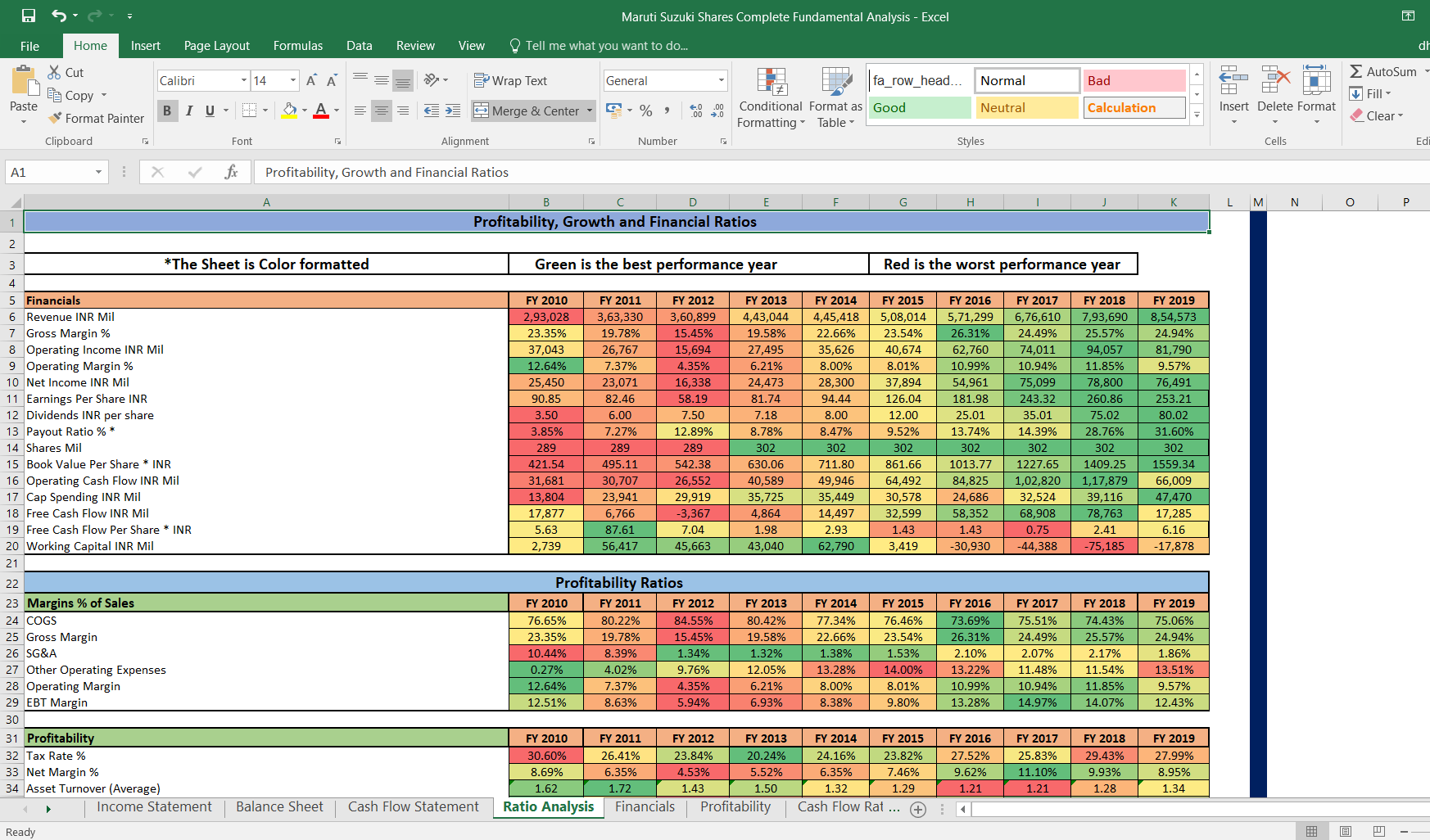Click the Decrease Indent icon
This screenshot has width=1430, height=840.
432,111
